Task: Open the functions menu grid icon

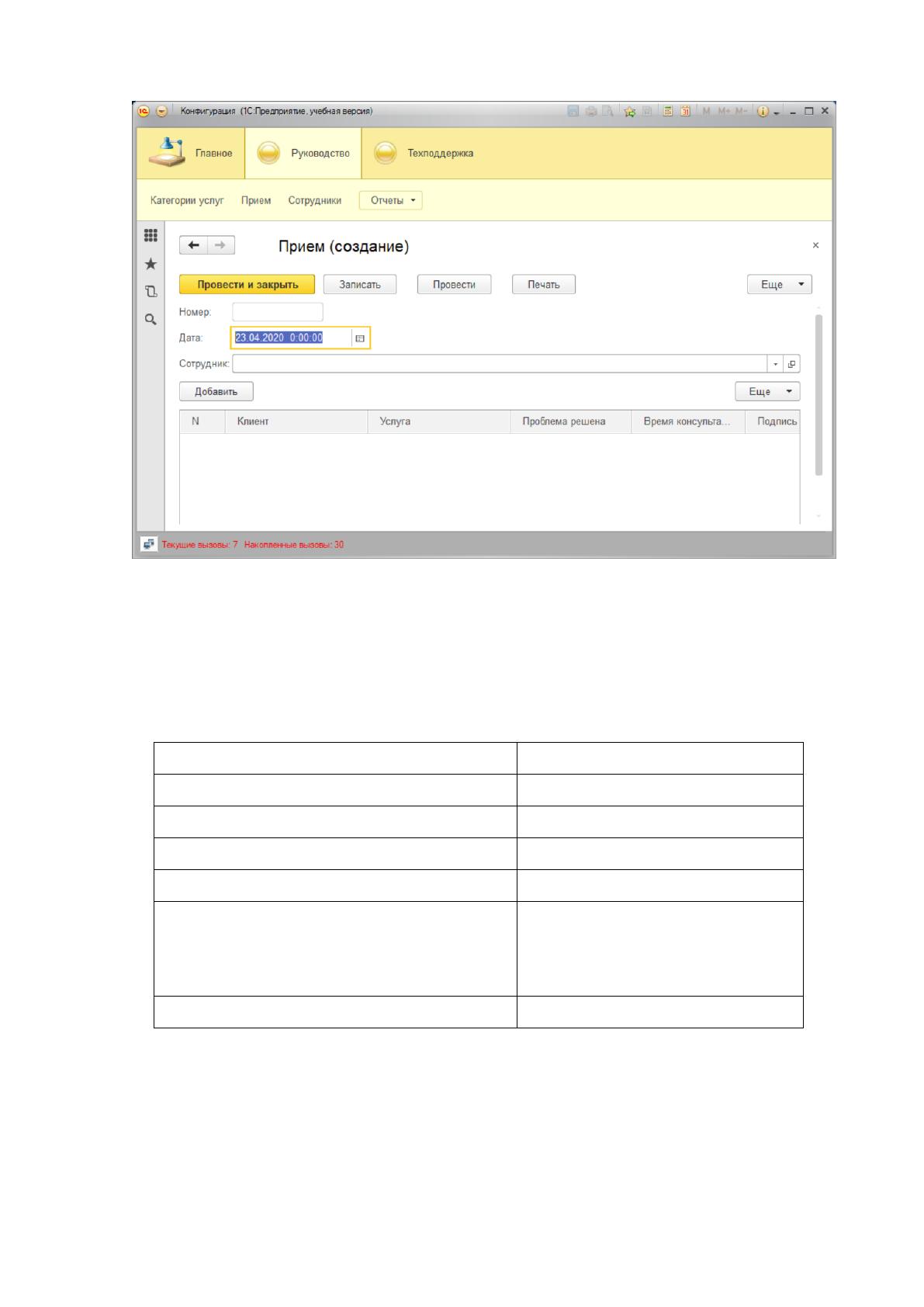Action: click(x=151, y=235)
